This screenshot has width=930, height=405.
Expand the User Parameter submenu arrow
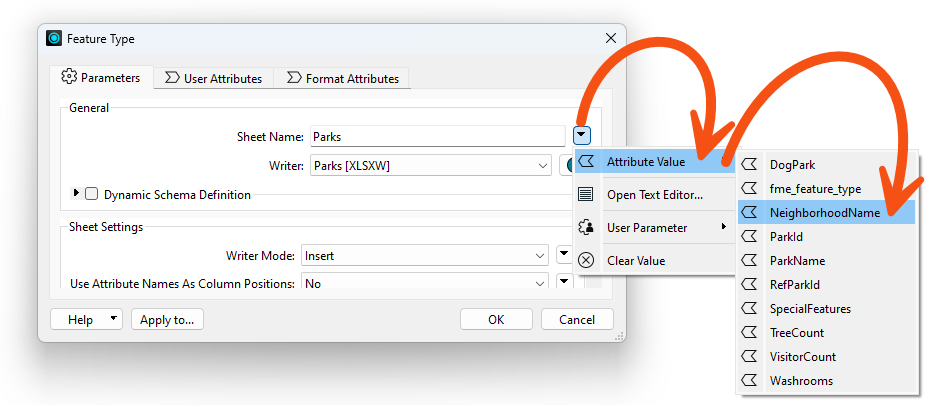724,227
